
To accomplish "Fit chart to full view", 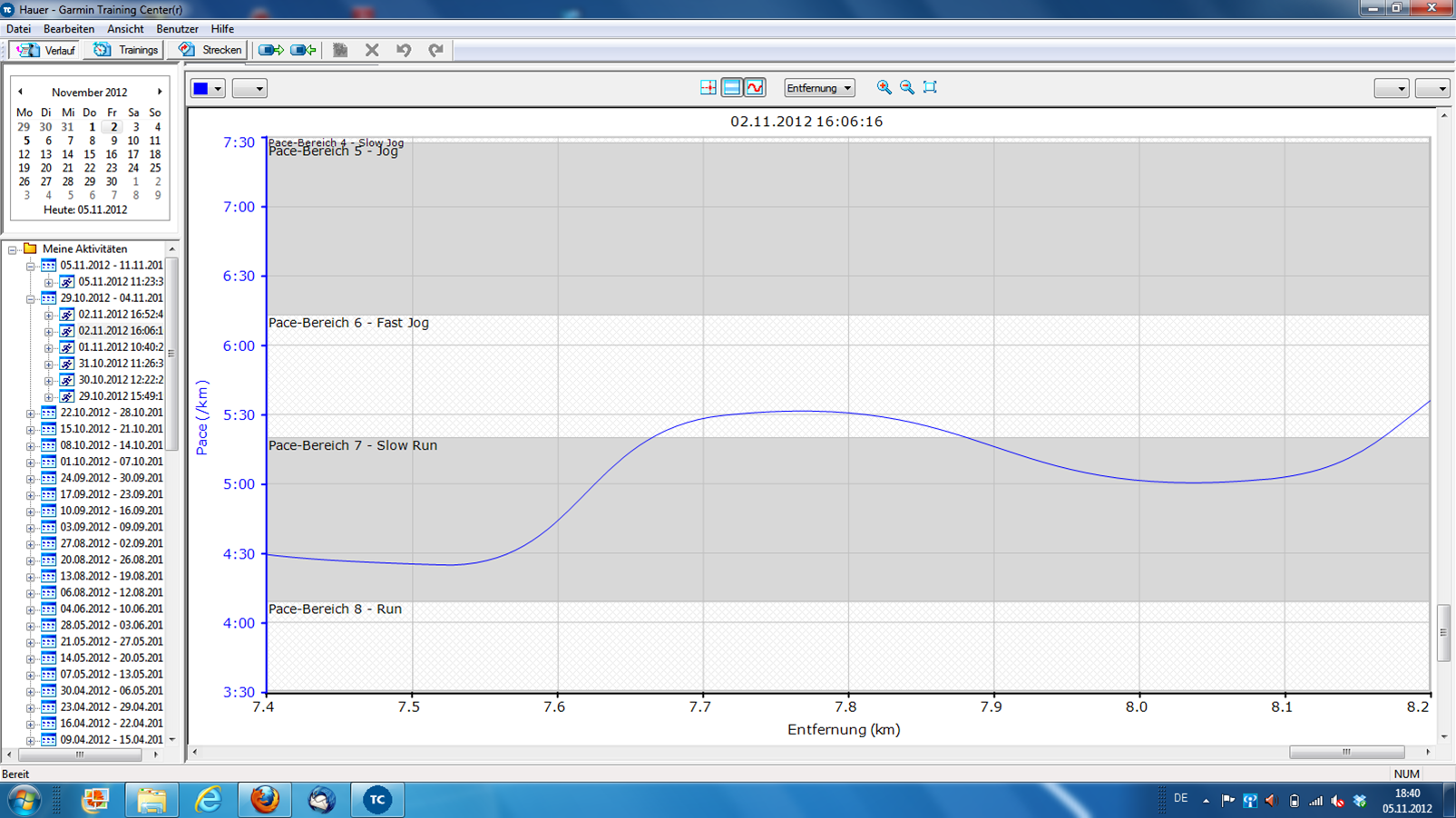I will [x=930, y=87].
